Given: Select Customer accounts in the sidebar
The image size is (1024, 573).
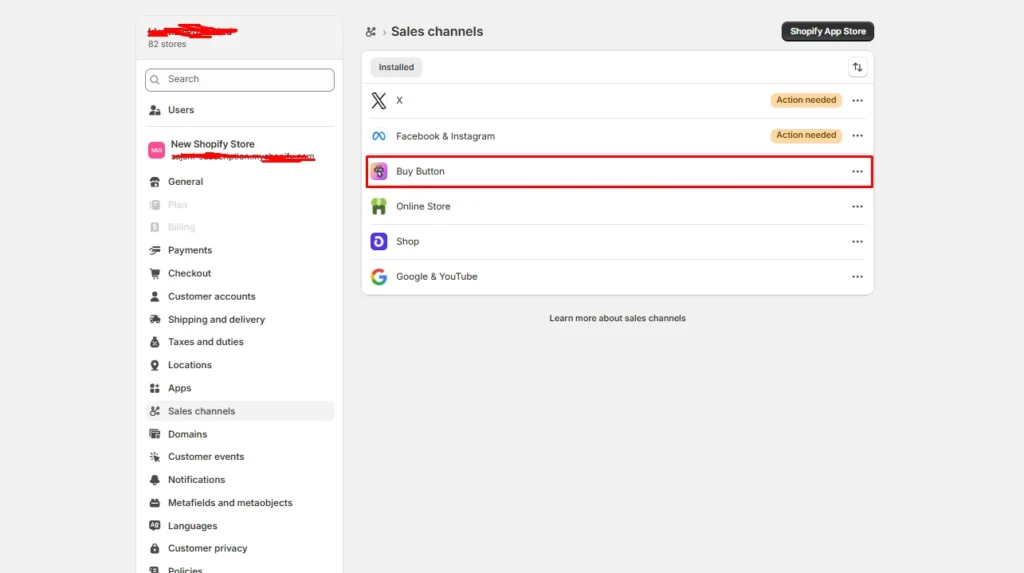Looking at the screenshot, I should click(240, 297).
